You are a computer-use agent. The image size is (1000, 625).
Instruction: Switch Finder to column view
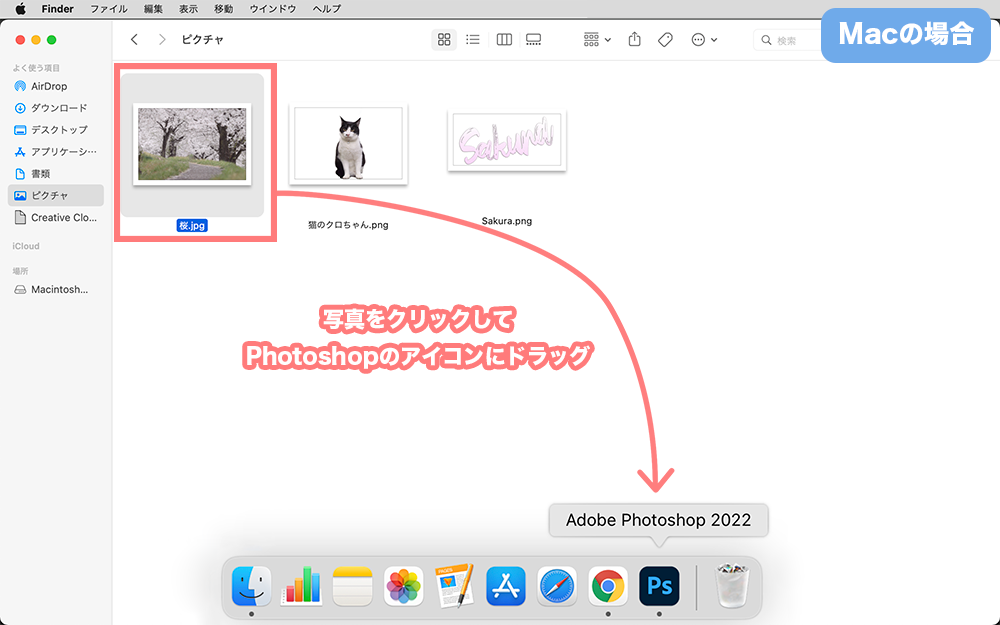click(x=504, y=40)
